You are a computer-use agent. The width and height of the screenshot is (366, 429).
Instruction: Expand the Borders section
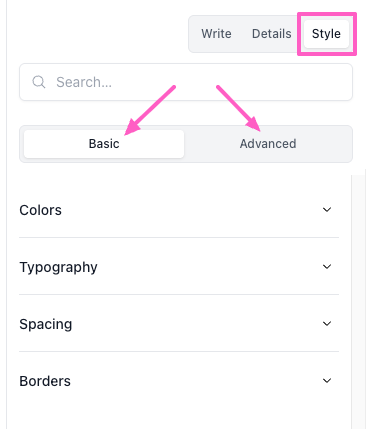pyautogui.click(x=179, y=381)
